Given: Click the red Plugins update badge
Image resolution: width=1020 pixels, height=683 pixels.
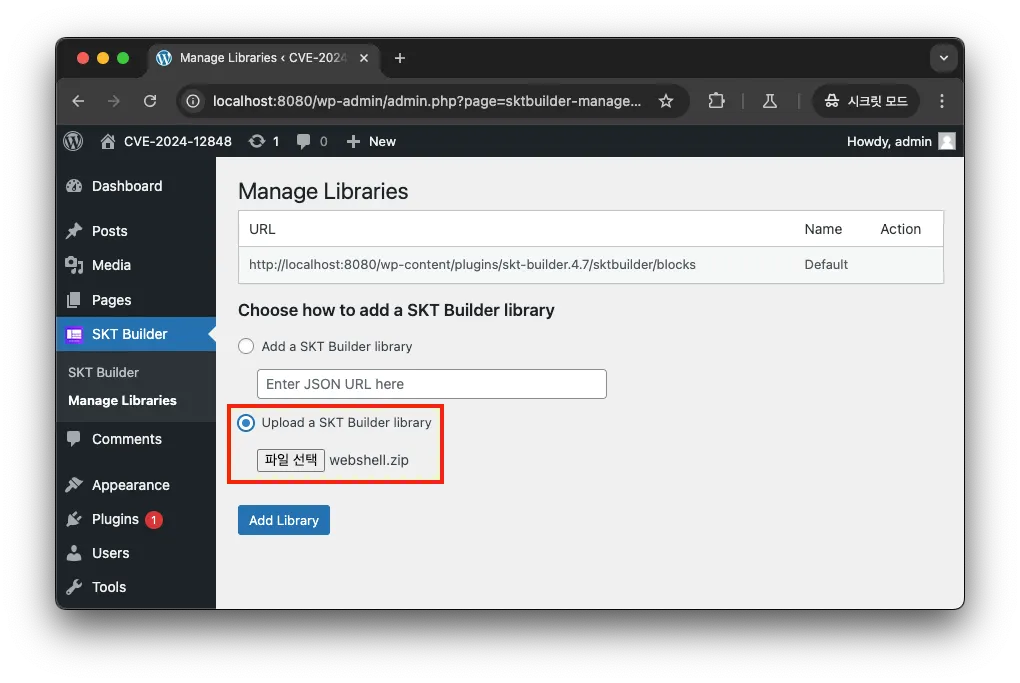Looking at the screenshot, I should pos(154,520).
